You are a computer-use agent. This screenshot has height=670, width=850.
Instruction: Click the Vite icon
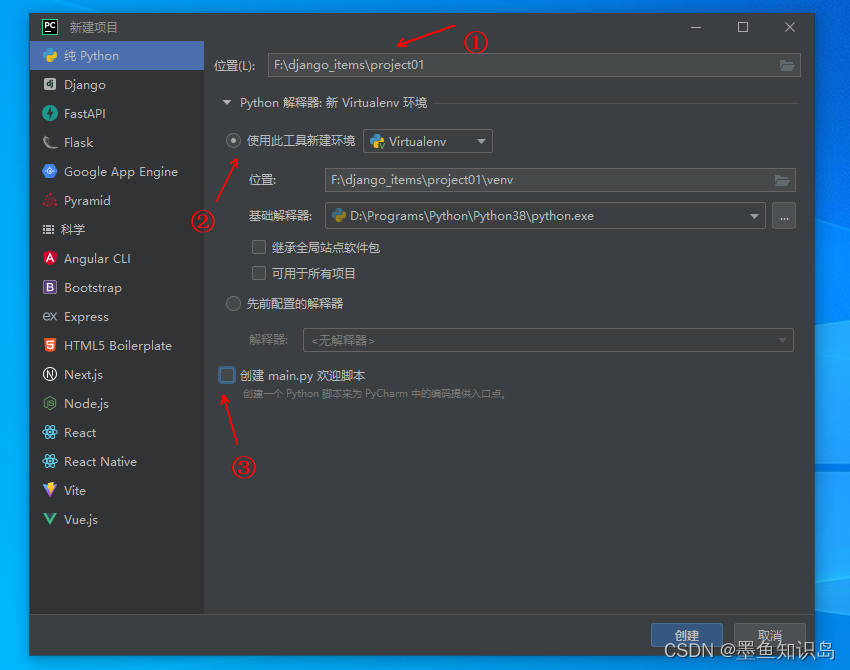(50, 490)
